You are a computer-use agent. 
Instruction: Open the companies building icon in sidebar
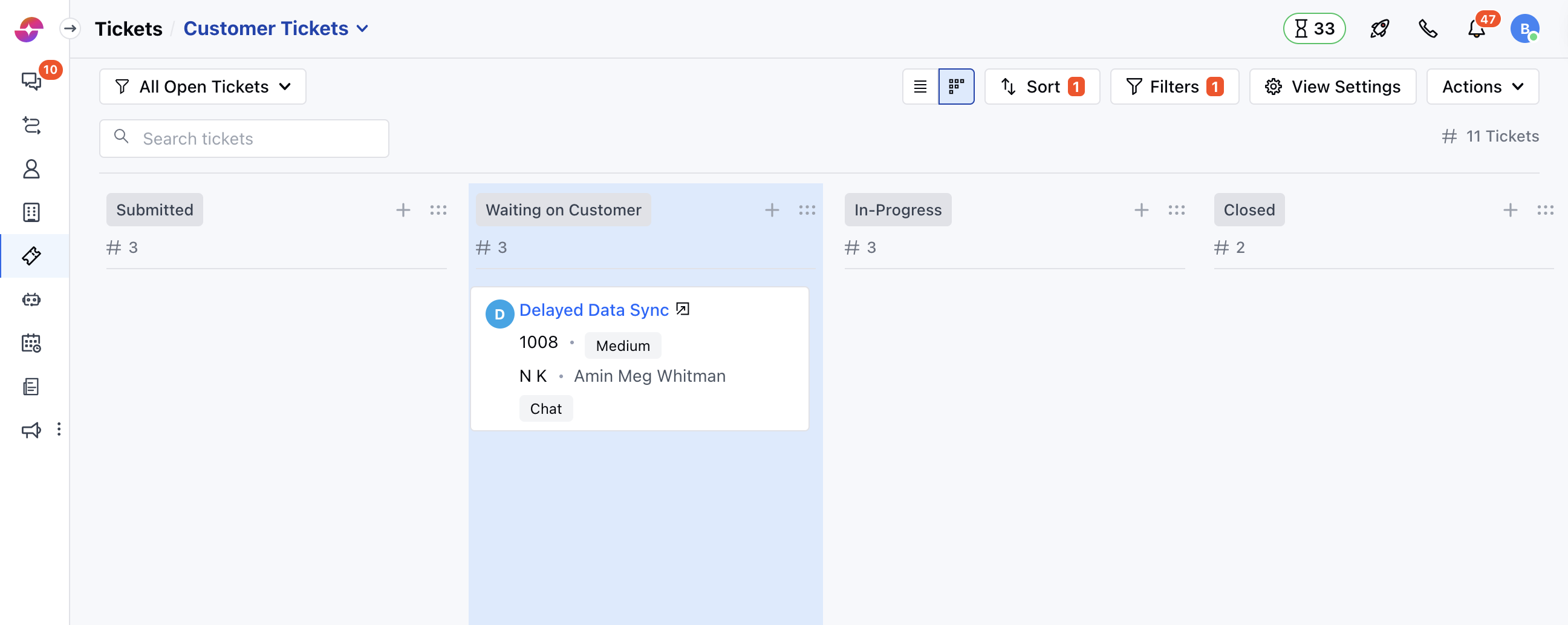(31, 212)
